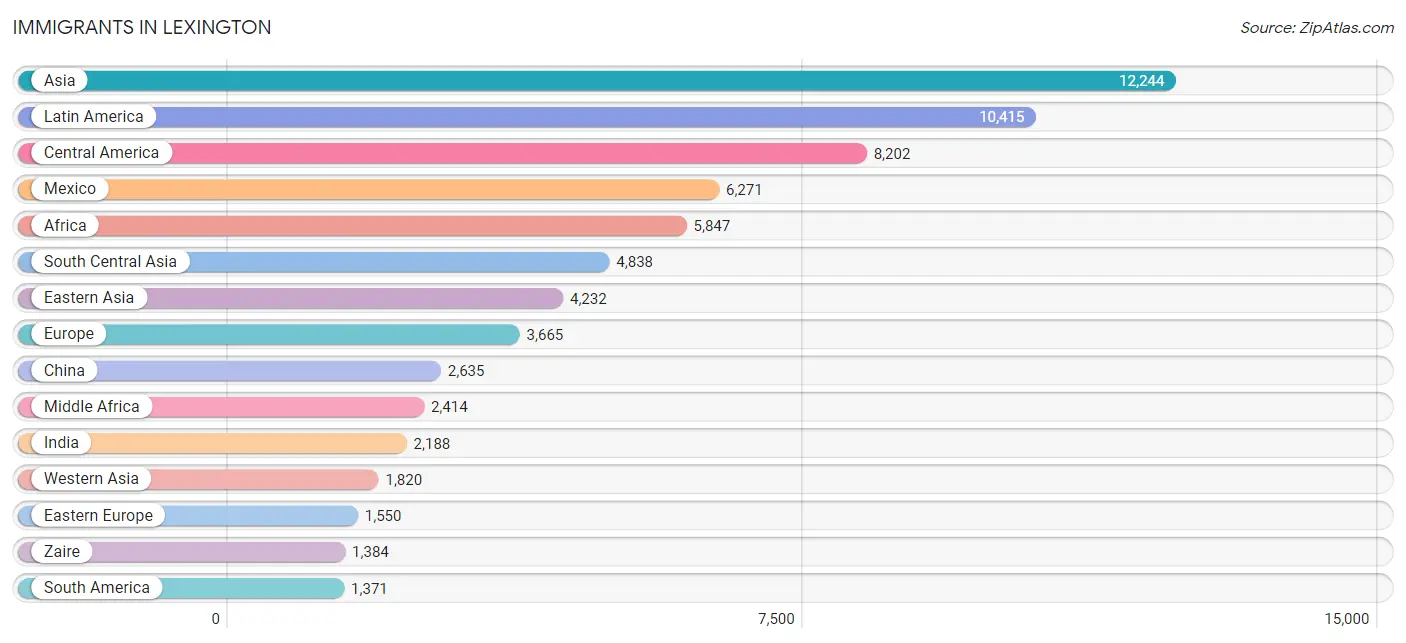Click the 10,415 value on Latin America bar
This screenshot has width=1406, height=643.
pyautogui.click(x=1002, y=117)
